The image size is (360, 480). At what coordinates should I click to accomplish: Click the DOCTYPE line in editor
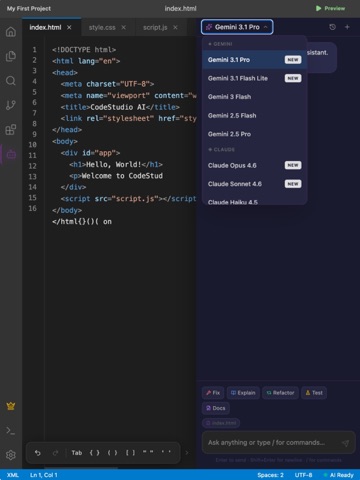pyautogui.click(x=84, y=50)
